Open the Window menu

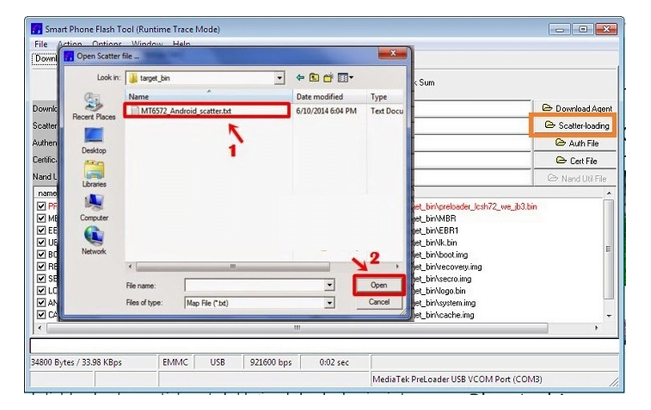[x=147, y=44]
